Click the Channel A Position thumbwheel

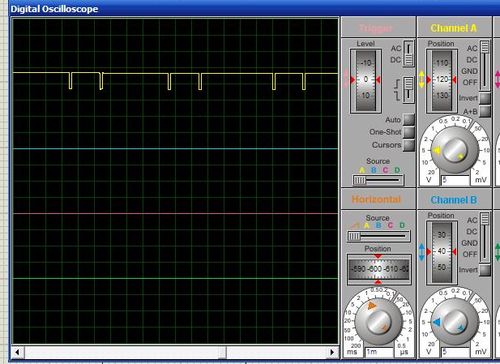[x=442, y=81]
